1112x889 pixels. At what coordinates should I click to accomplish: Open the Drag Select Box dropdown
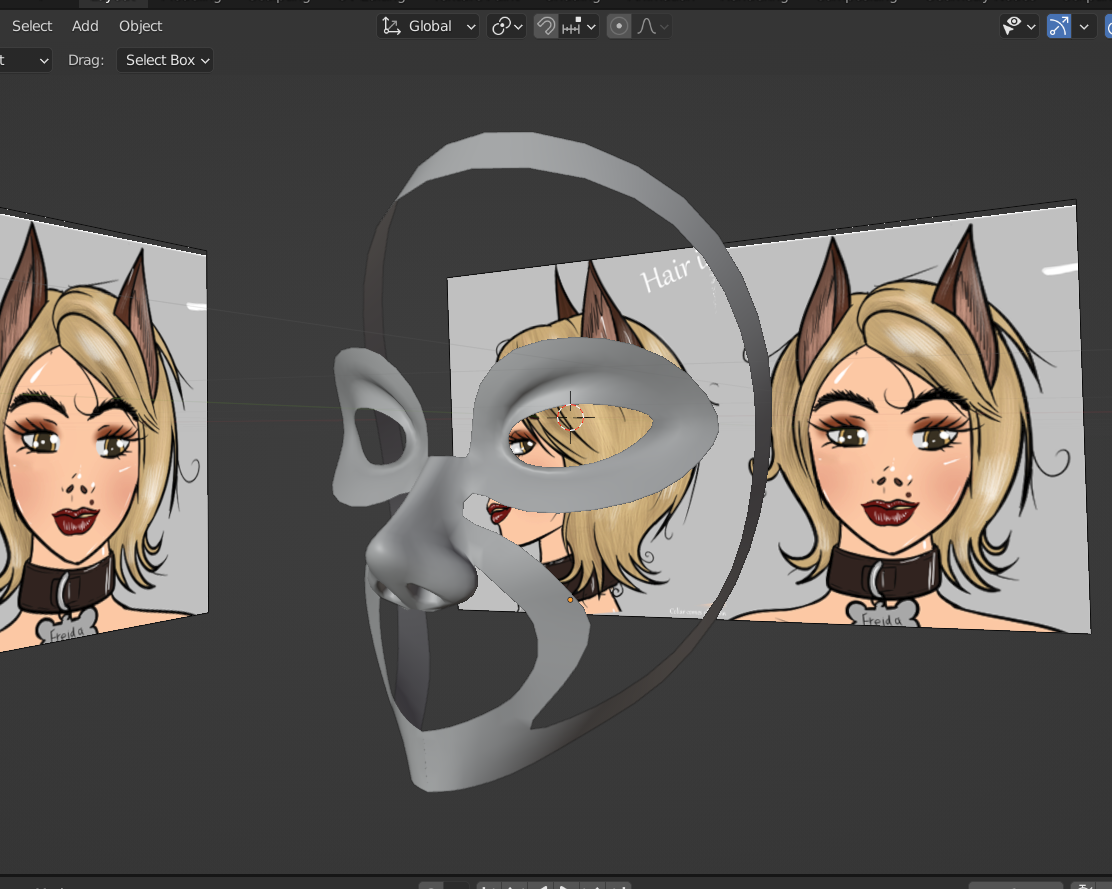click(165, 60)
